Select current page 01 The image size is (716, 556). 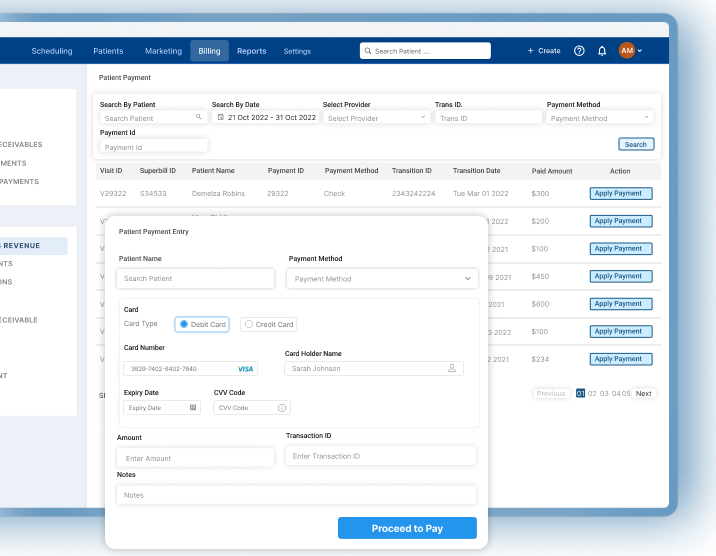point(580,393)
